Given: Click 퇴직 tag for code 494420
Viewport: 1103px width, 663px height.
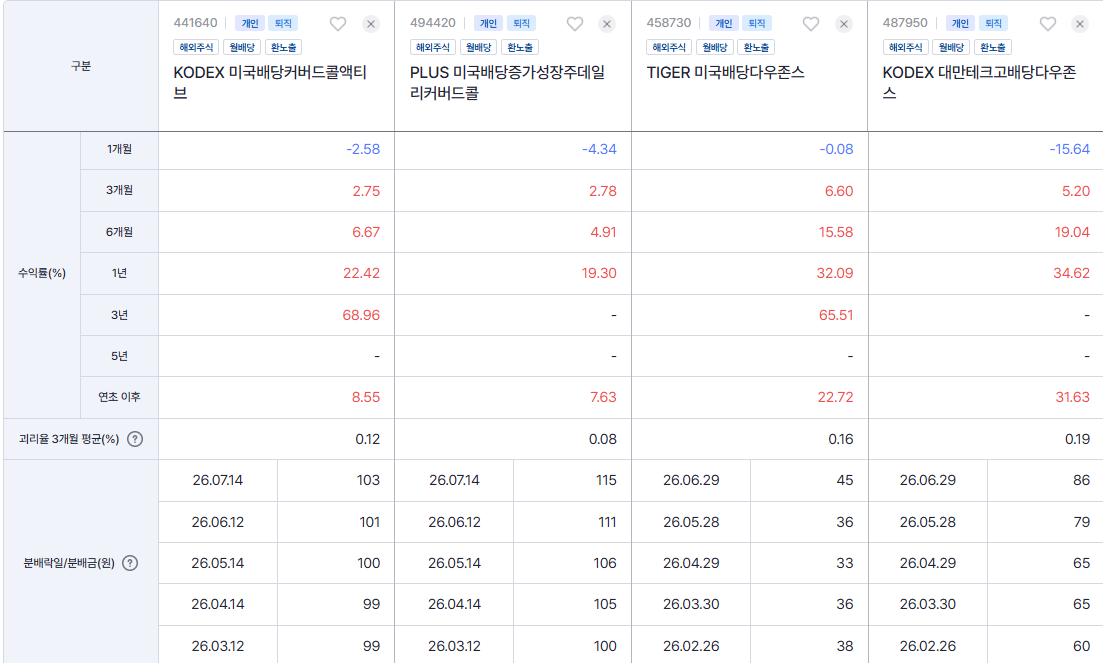Looking at the screenshot, I should coord(521,23).
